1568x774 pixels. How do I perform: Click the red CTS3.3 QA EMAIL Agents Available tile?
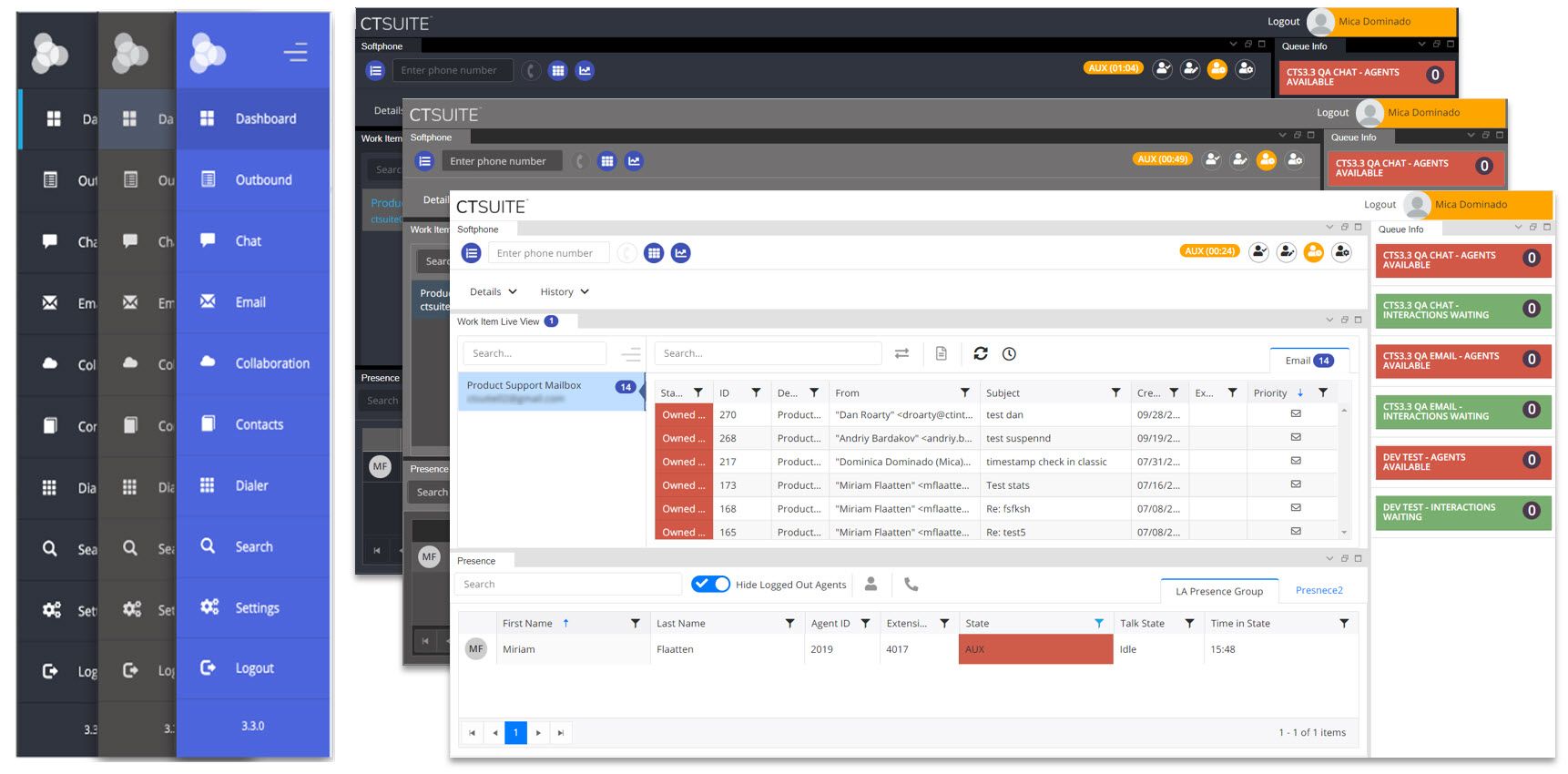coord(1462,361)
